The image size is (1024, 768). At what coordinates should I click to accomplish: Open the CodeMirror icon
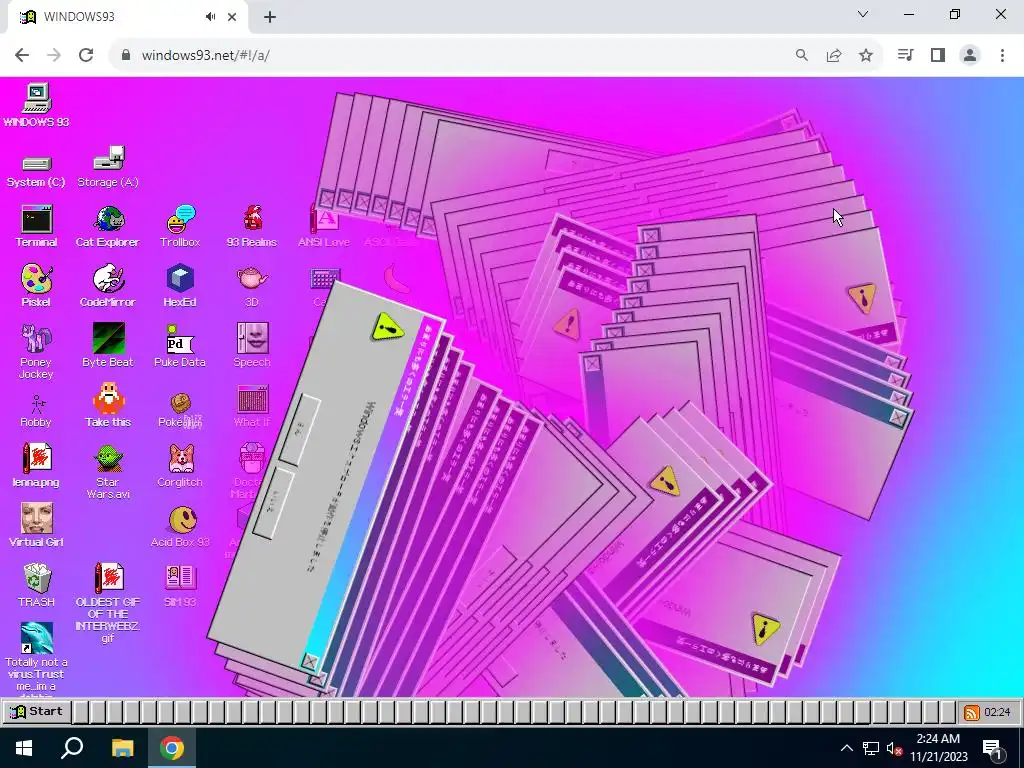(x=108, y=279)
